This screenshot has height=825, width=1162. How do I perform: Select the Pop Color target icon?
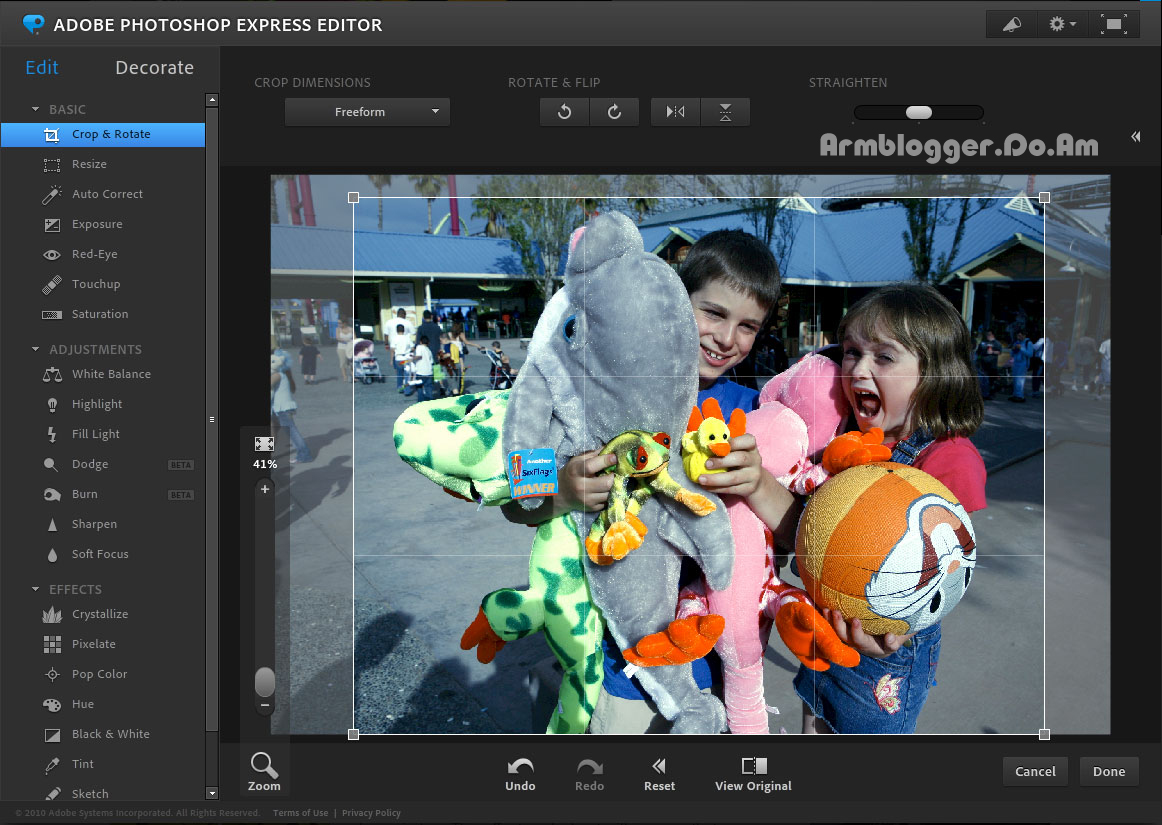52,675
